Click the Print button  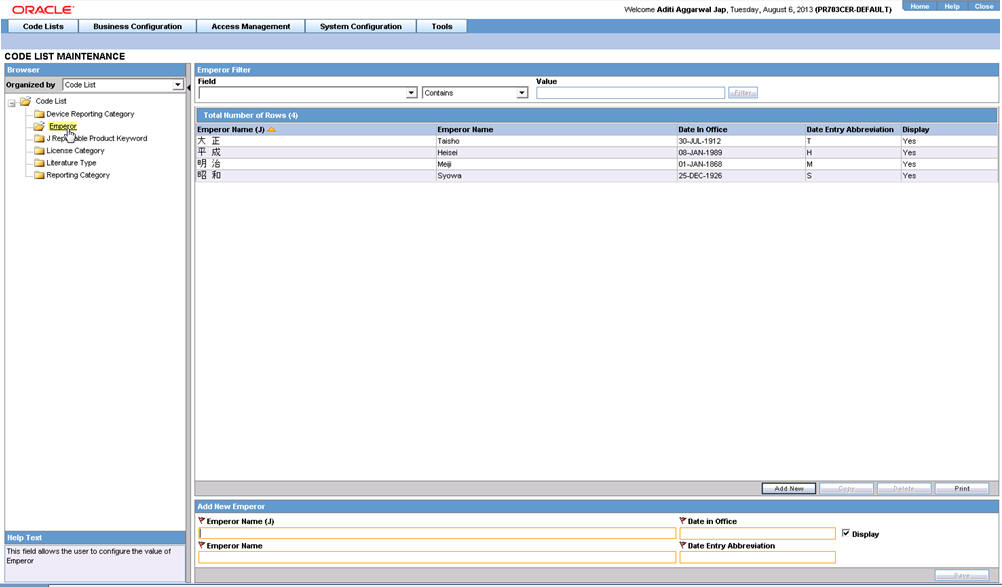(x=962, y=489)
